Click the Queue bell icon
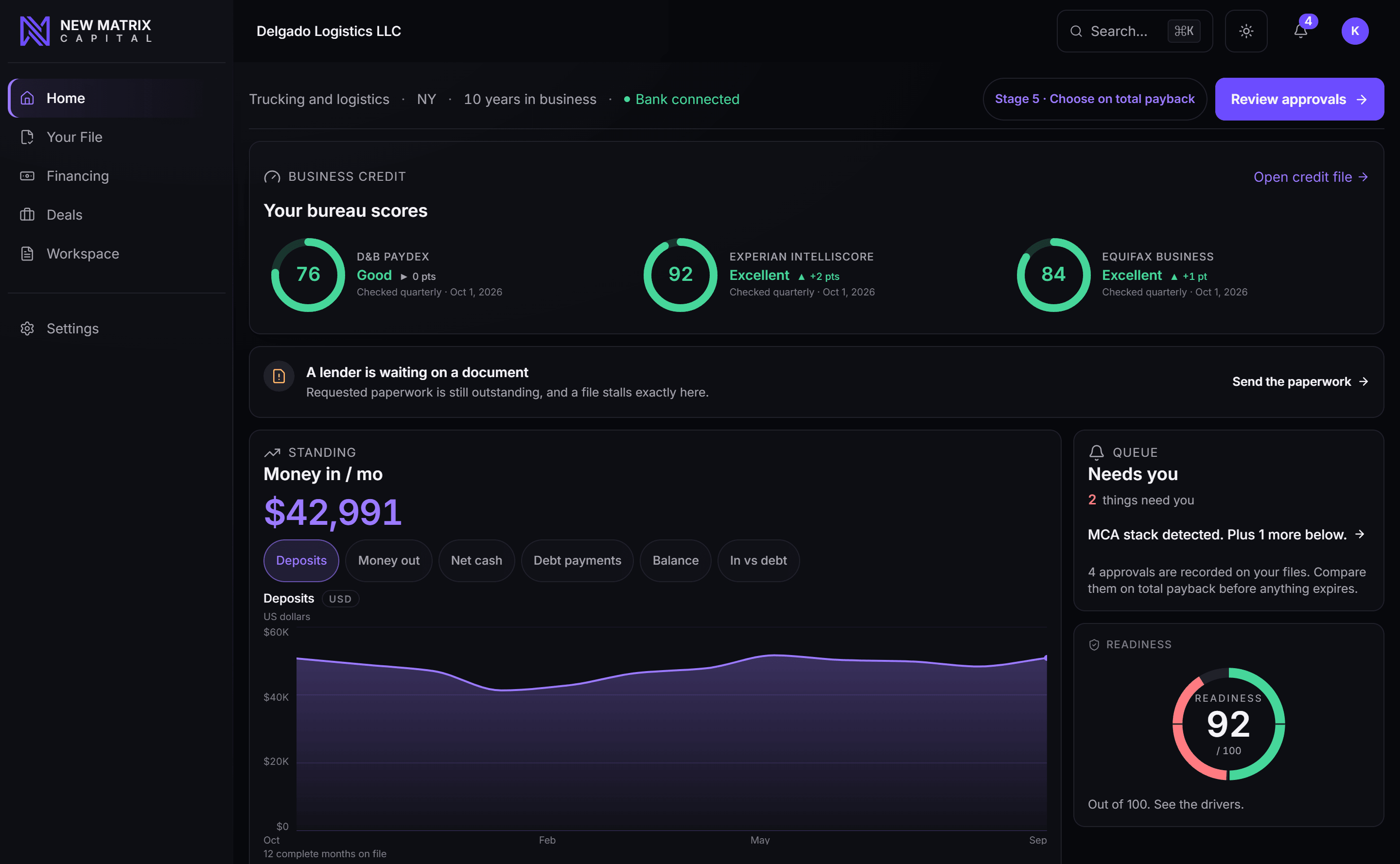The image size is (1400, 864). point(1096,452)
